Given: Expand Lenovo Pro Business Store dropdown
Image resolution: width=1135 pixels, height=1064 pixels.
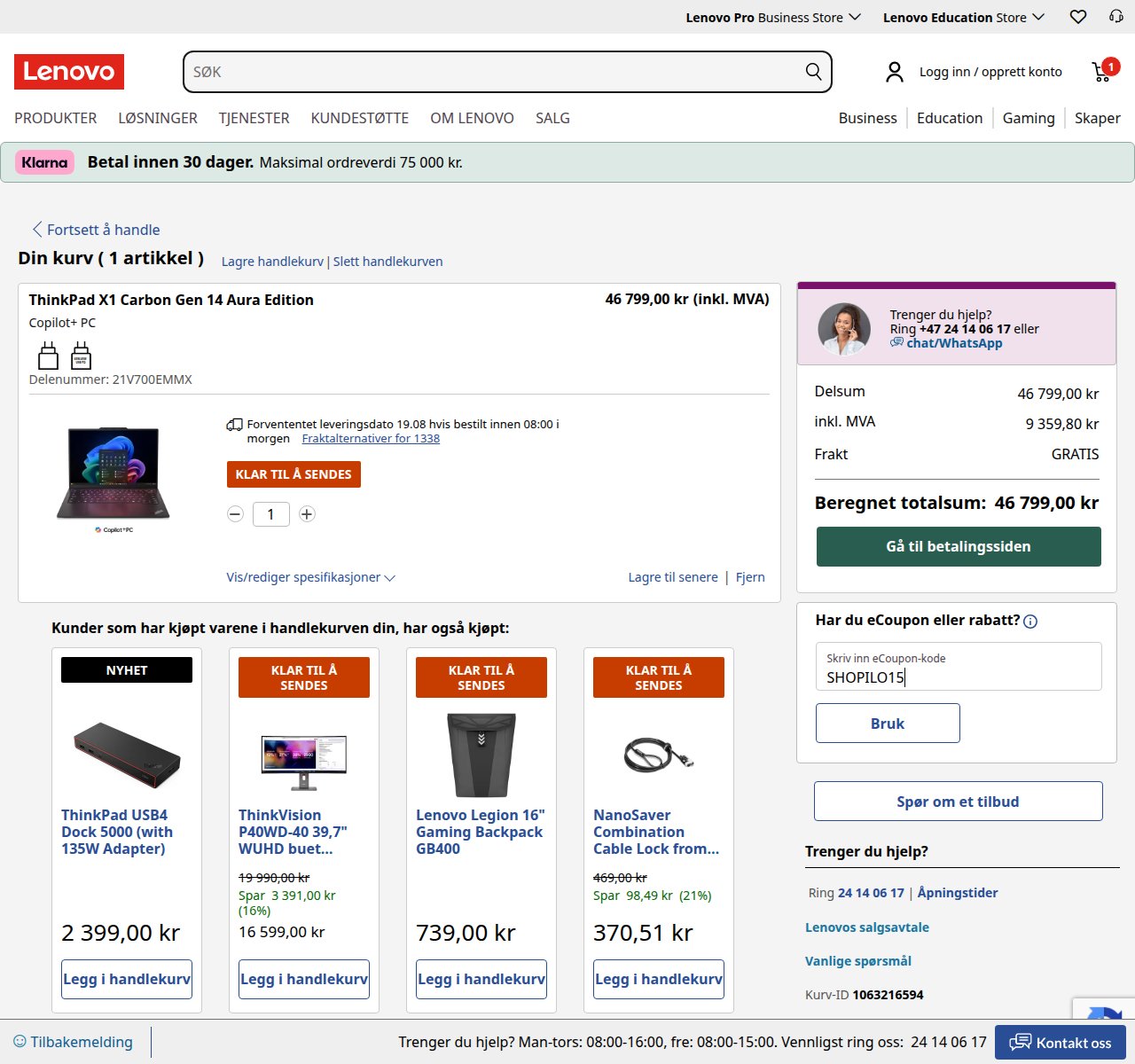Looking at the screenshot, I should 773,17.
